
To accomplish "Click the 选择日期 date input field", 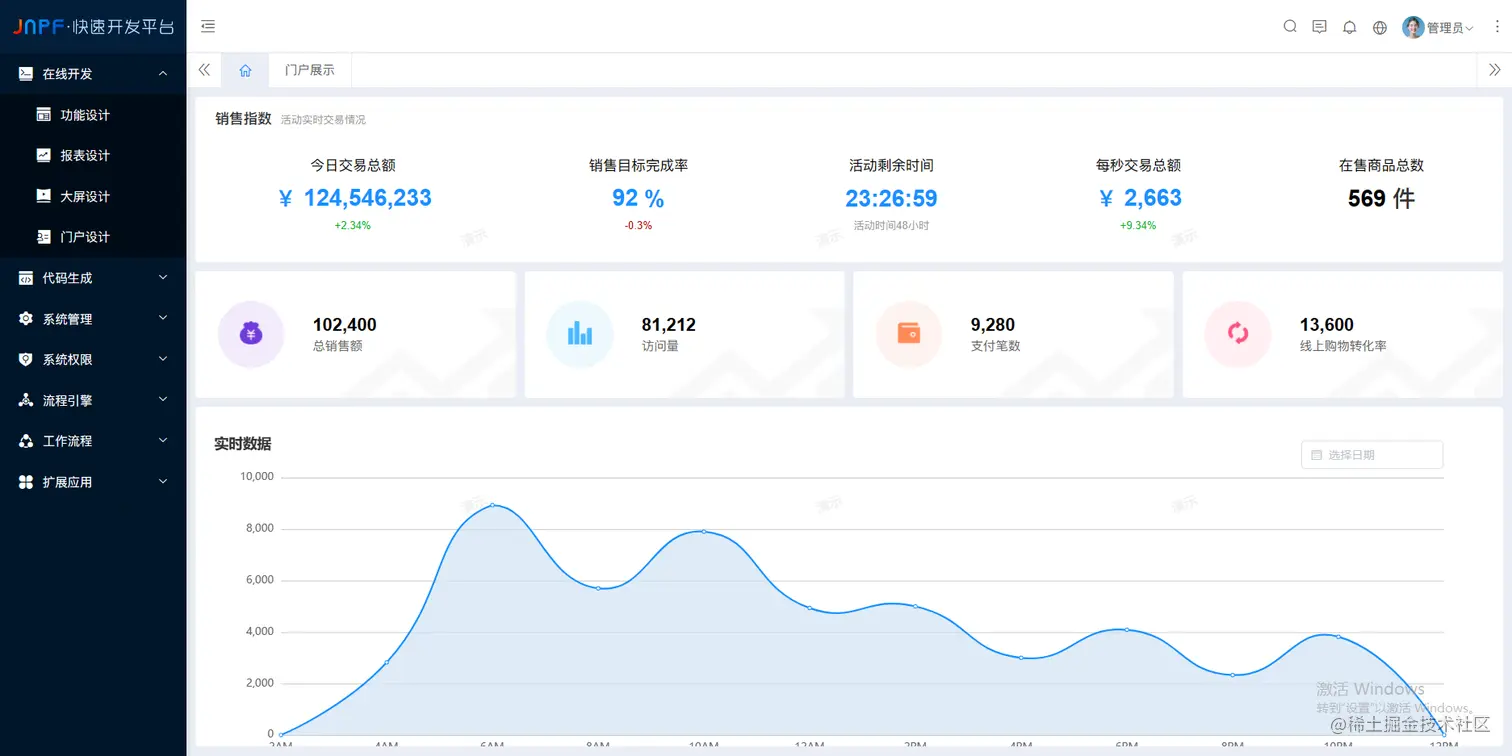I will (x=1372, y=455).
